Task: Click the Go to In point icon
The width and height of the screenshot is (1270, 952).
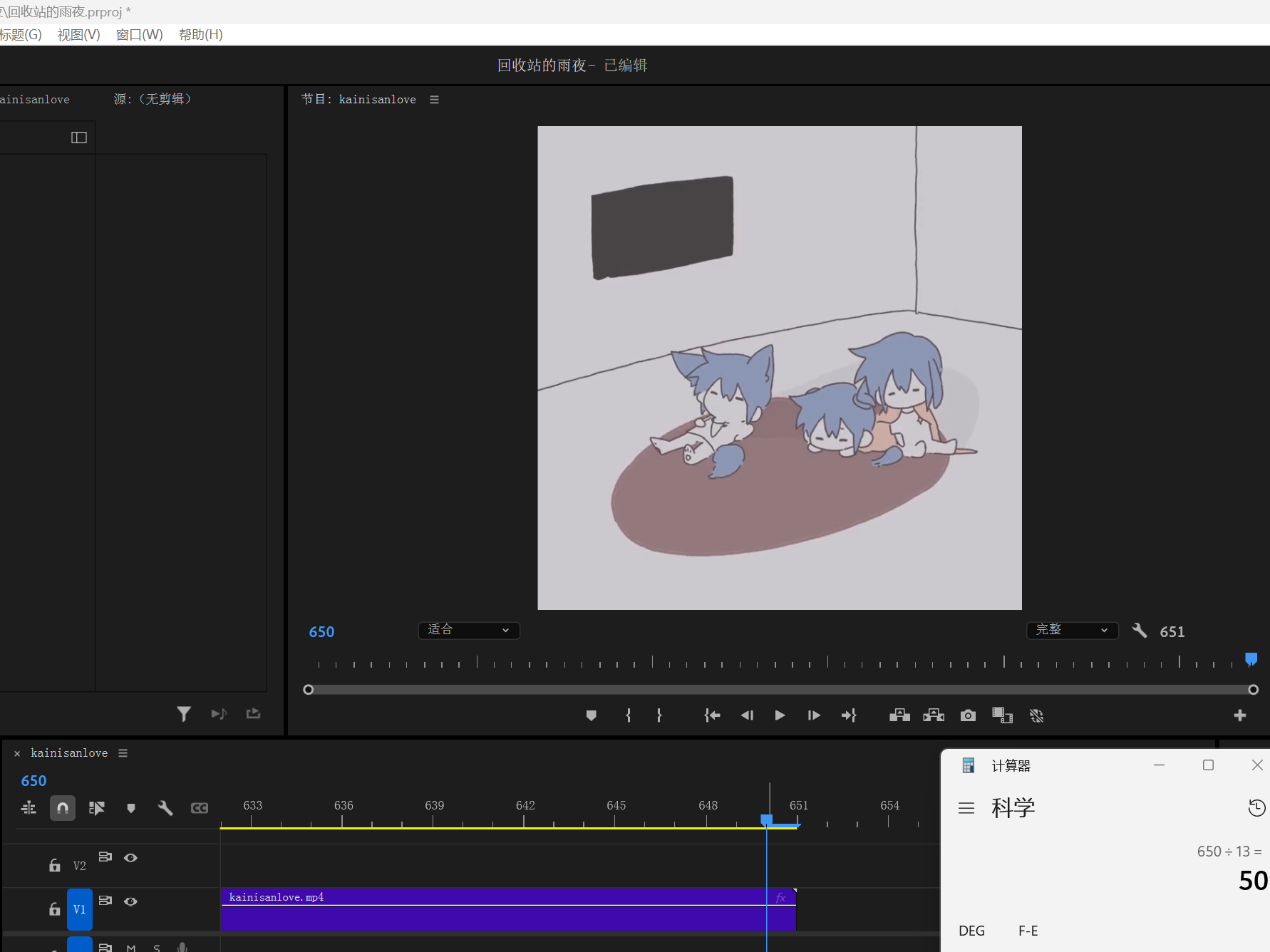Action: coord(712,715)
